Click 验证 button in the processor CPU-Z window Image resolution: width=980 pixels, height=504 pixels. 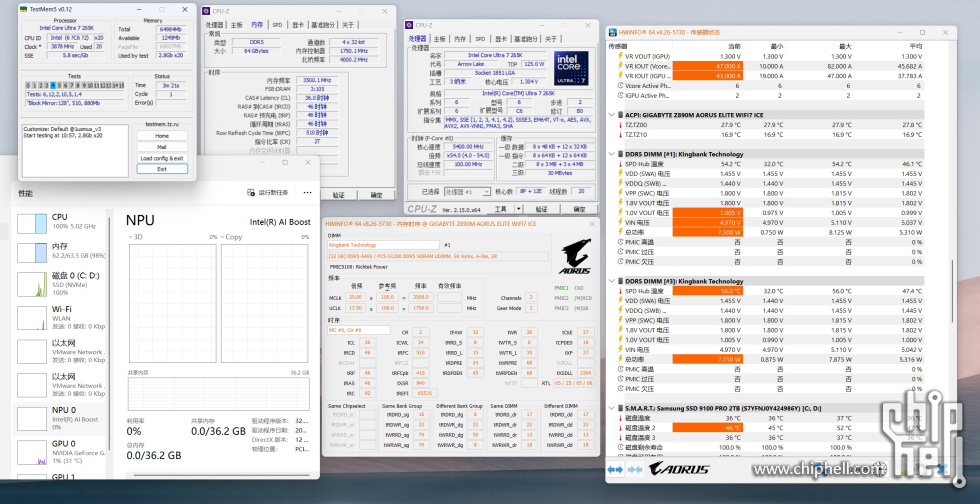coord(541,209)
